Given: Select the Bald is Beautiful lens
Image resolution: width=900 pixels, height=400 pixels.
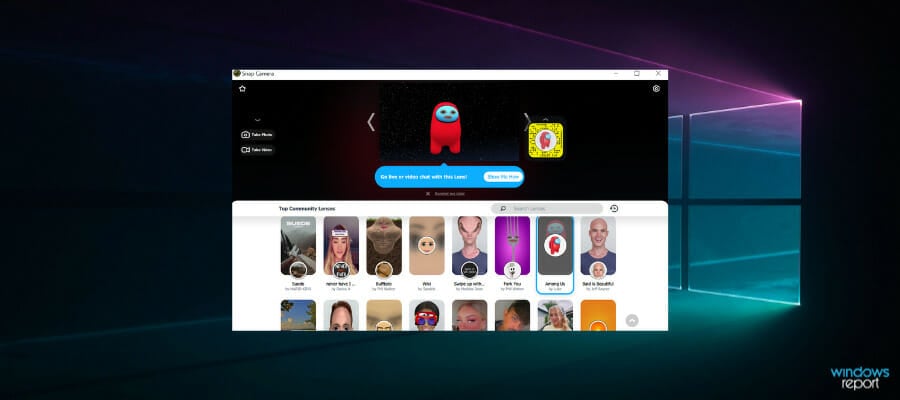Looking at the screenshot, I should click(x=598, y=246).
